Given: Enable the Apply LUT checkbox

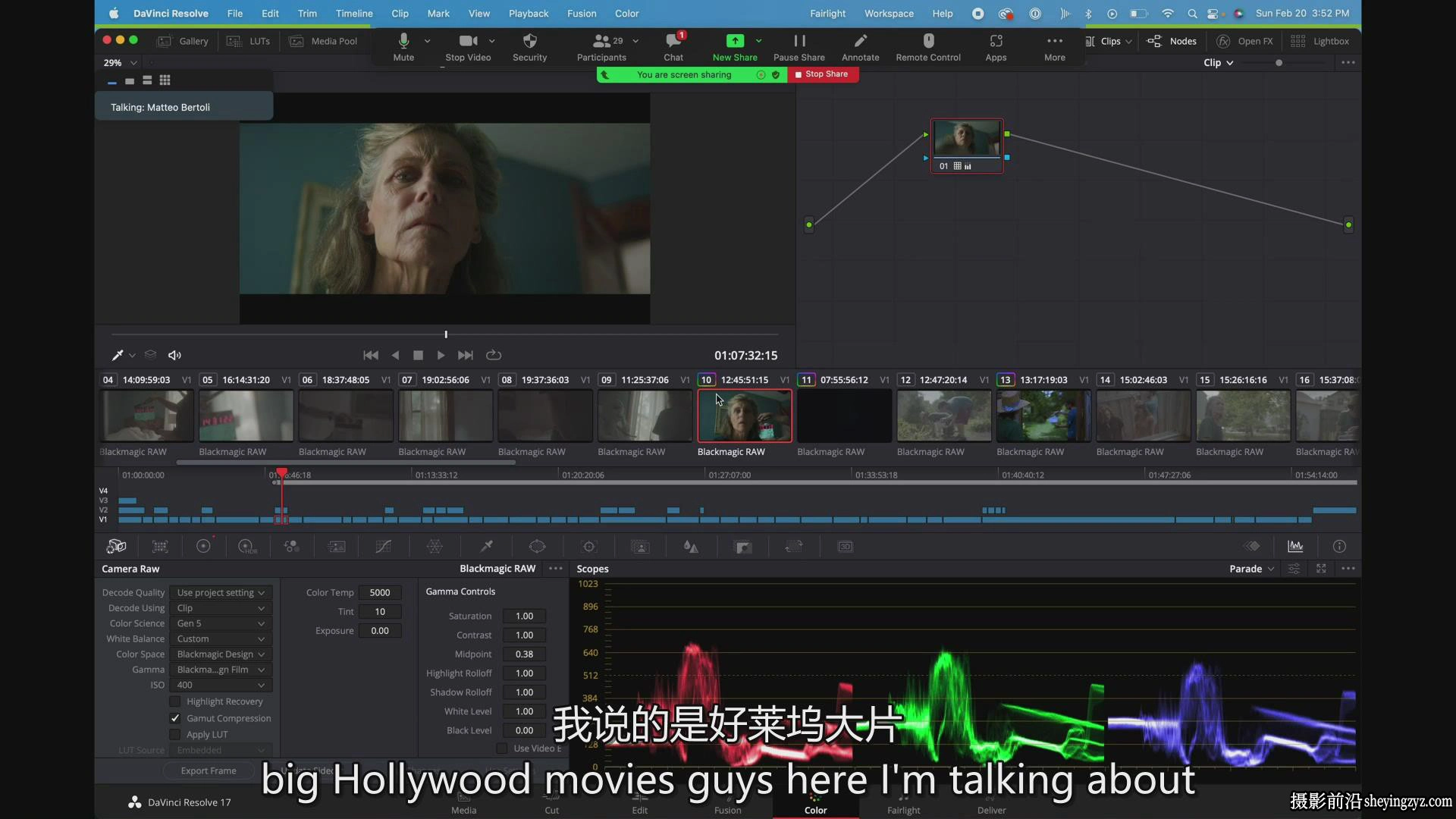Looking at the screenshot, I should (175, 734).
